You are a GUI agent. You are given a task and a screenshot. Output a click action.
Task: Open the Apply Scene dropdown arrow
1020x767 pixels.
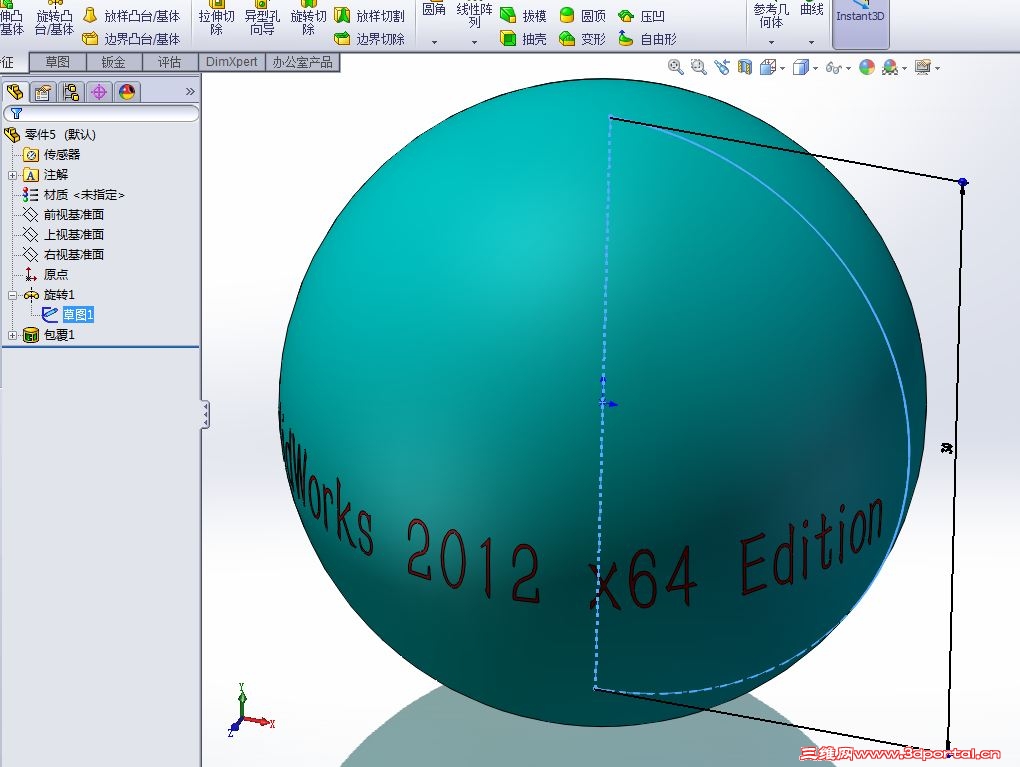tap(904, 68)
